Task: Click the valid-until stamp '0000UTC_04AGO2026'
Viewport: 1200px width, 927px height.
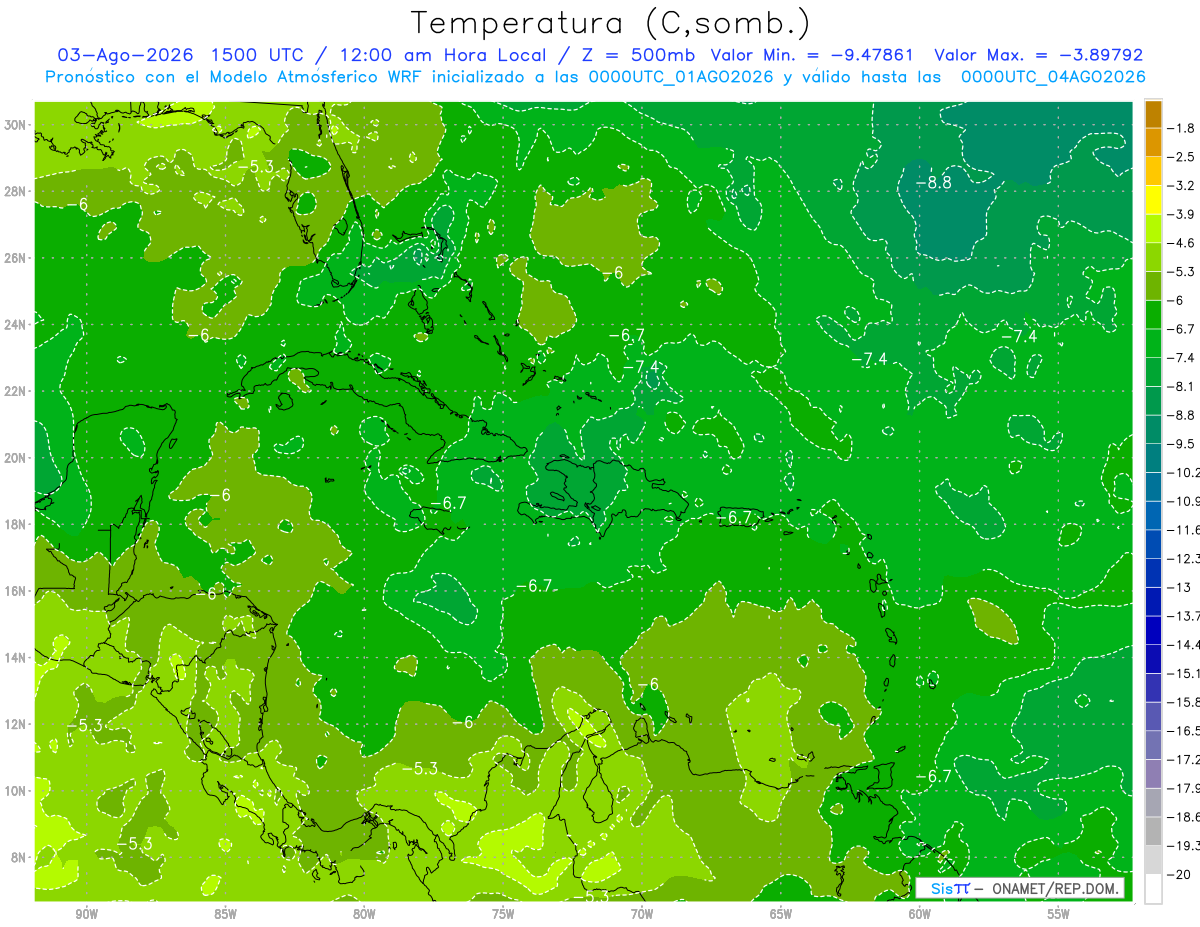Action: 1053,77
